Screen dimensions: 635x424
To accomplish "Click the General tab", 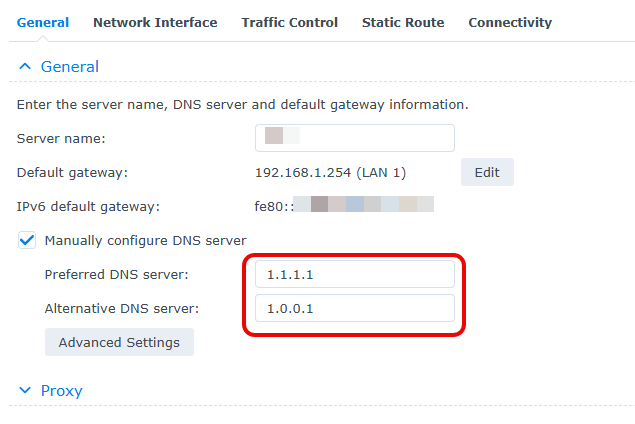I will tap(43, 22).
